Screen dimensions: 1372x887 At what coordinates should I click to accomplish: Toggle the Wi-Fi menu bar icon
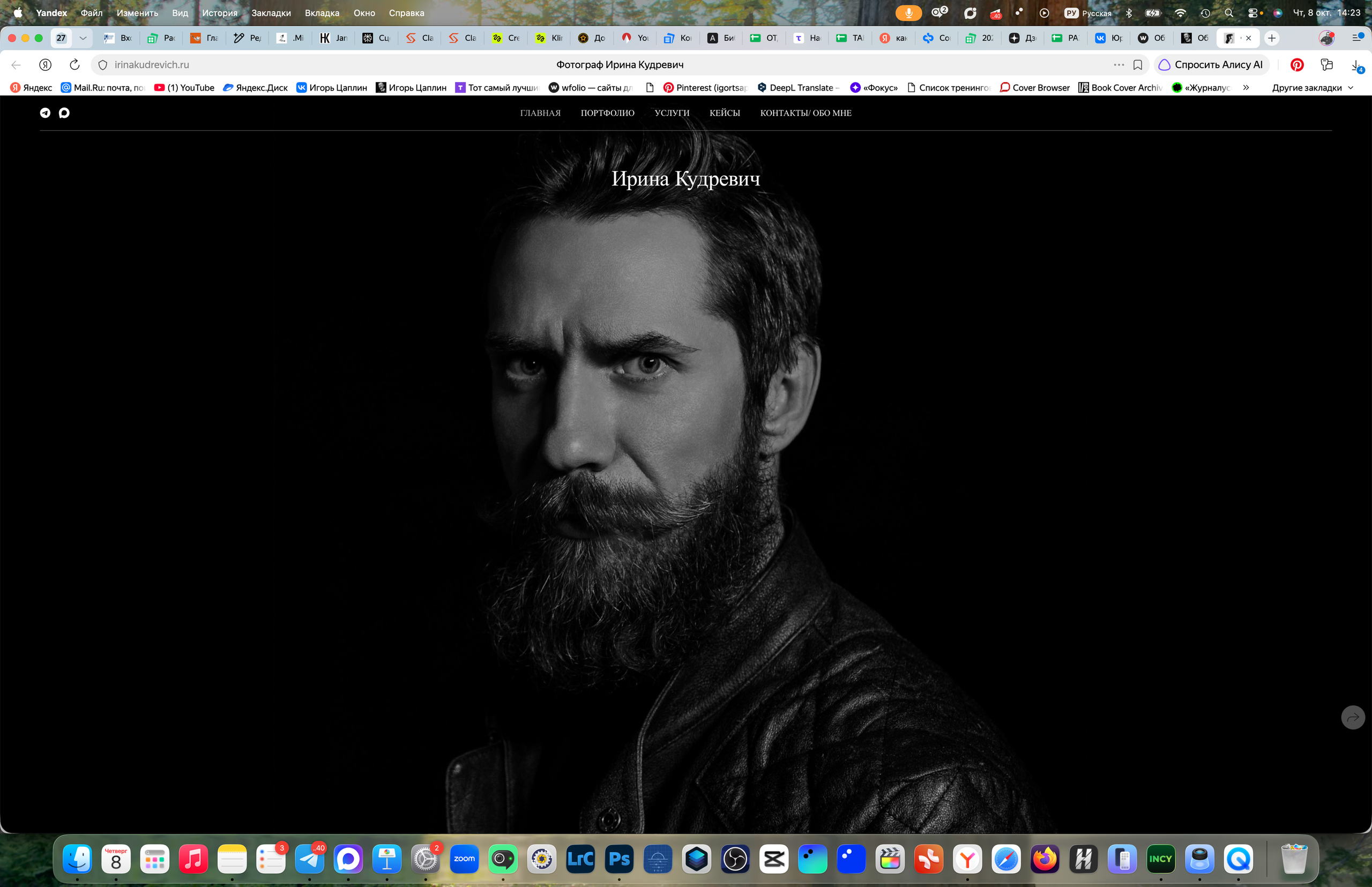(x=1180, y=13)
